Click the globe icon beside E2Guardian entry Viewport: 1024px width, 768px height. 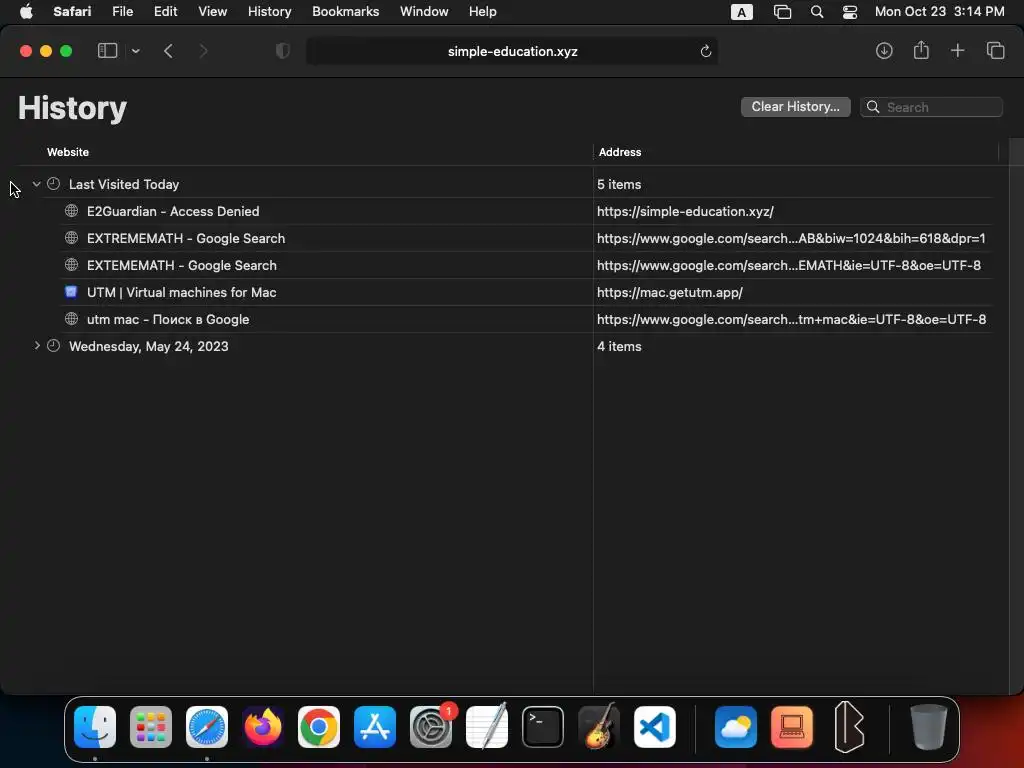(x=71, y=211)
